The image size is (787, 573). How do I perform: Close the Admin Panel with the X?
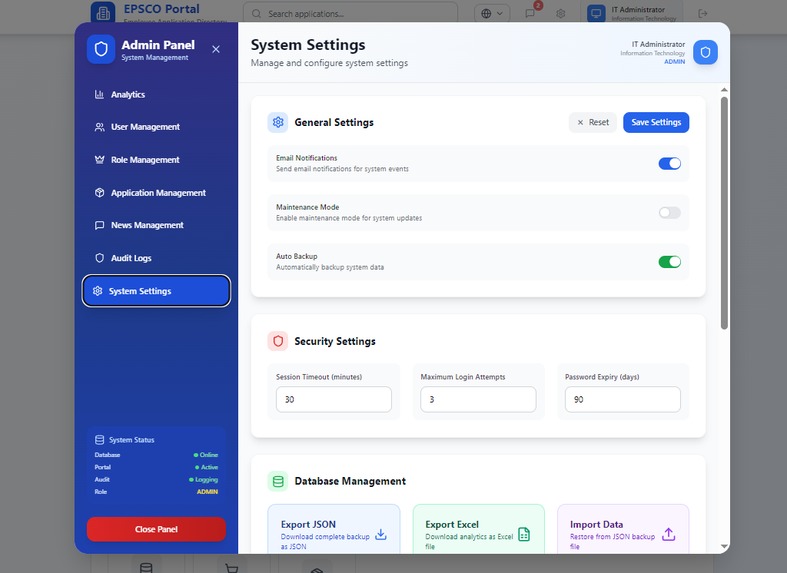click(x=216, y=49)
